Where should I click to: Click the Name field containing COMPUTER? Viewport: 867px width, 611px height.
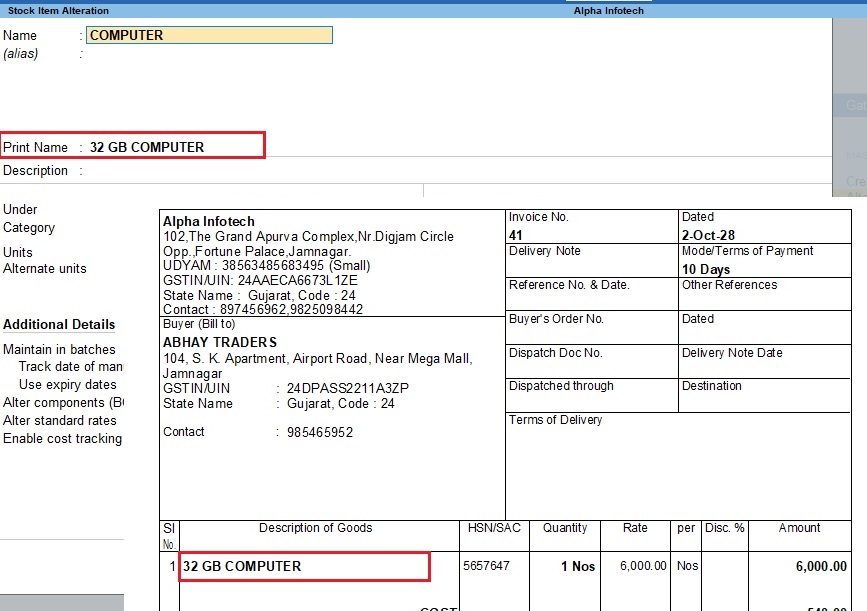click(208, 34)
